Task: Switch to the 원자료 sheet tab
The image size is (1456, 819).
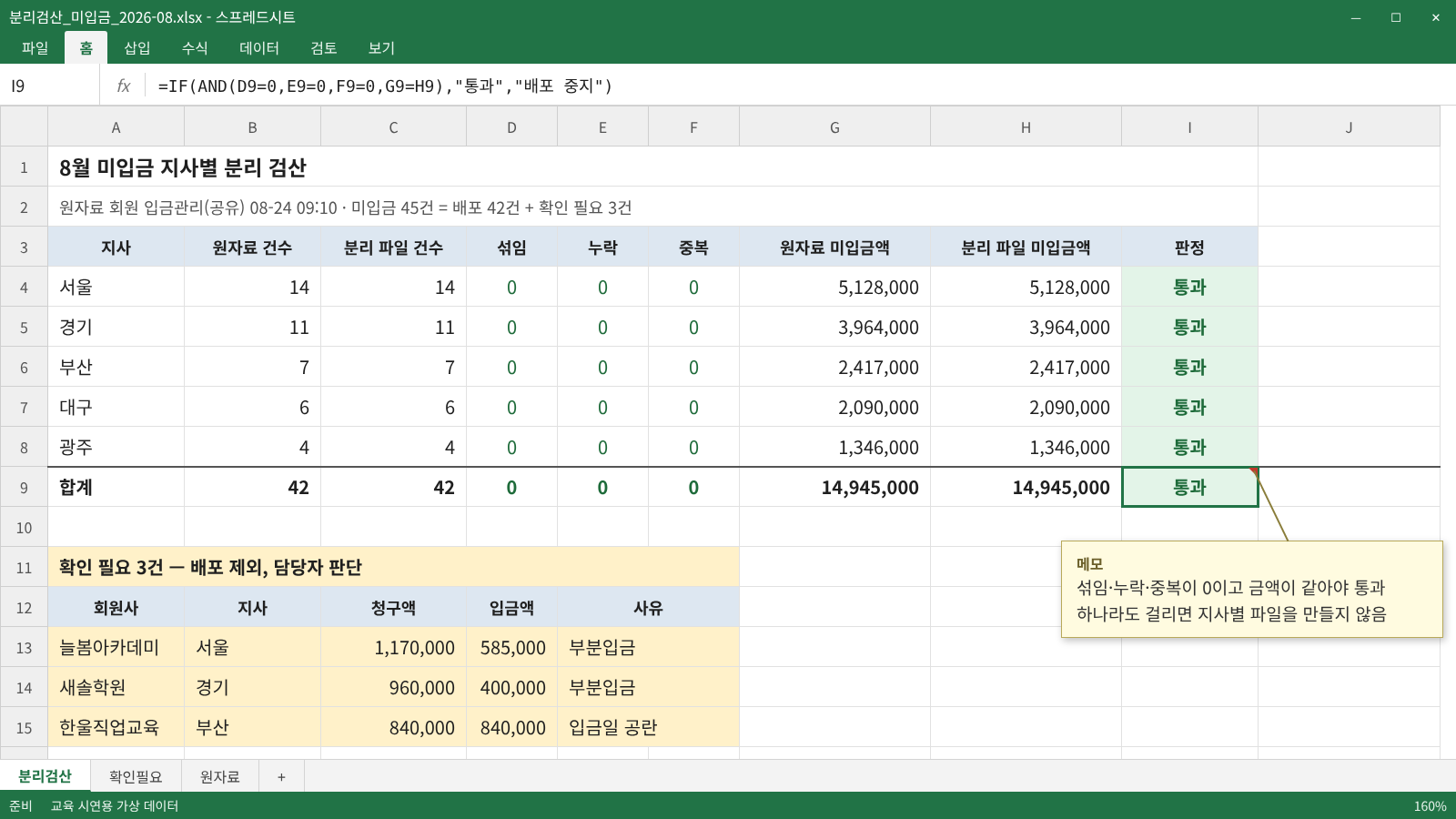Action: [x=220, y=776]
